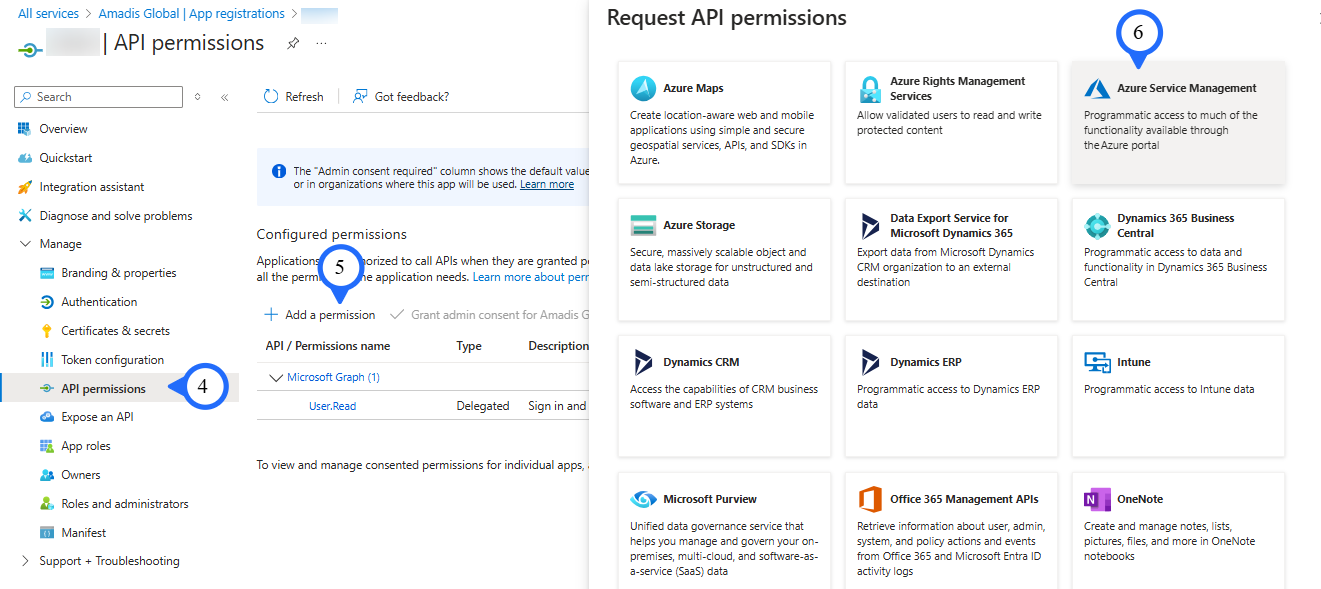Image resolution: width=1321 pixels, height=589 pixels.
Task: Open the User.Read permission link
Action: (332, 406)
